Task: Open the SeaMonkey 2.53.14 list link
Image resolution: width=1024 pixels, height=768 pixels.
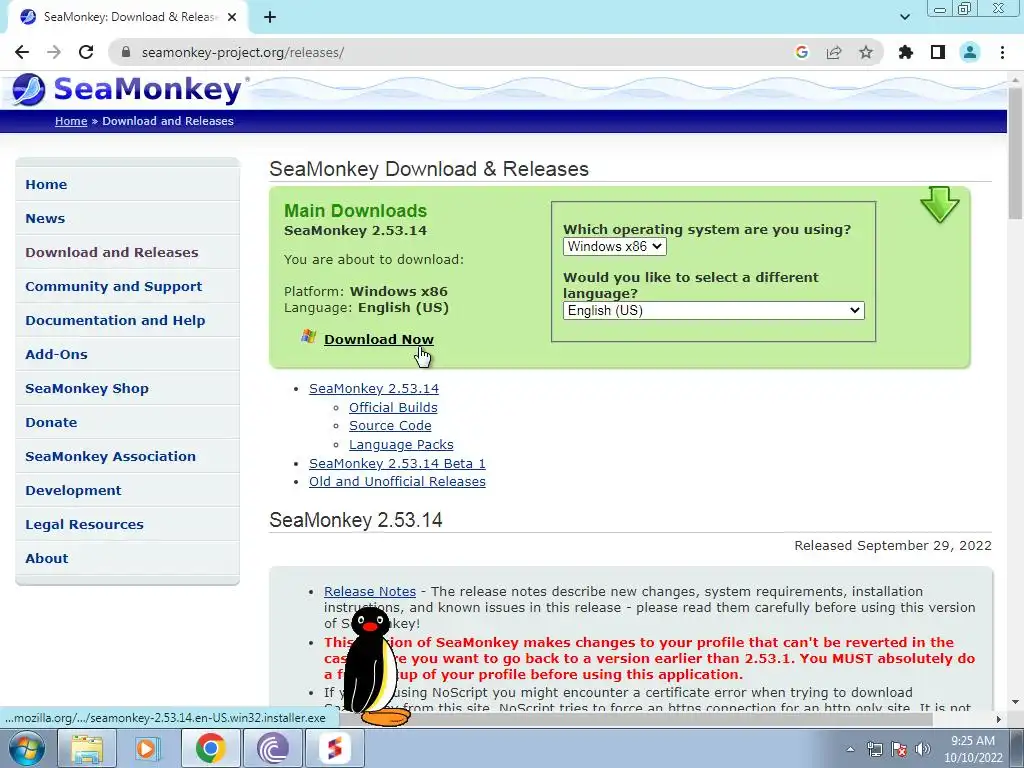Action: coord(374,389)
